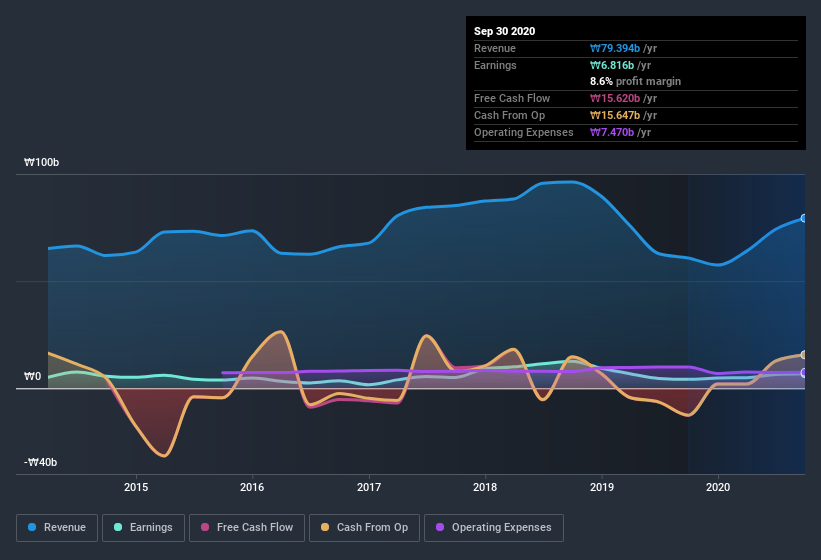Click the pink Free Cash Flow dot

pyautogui.click(x=205, y=527)
